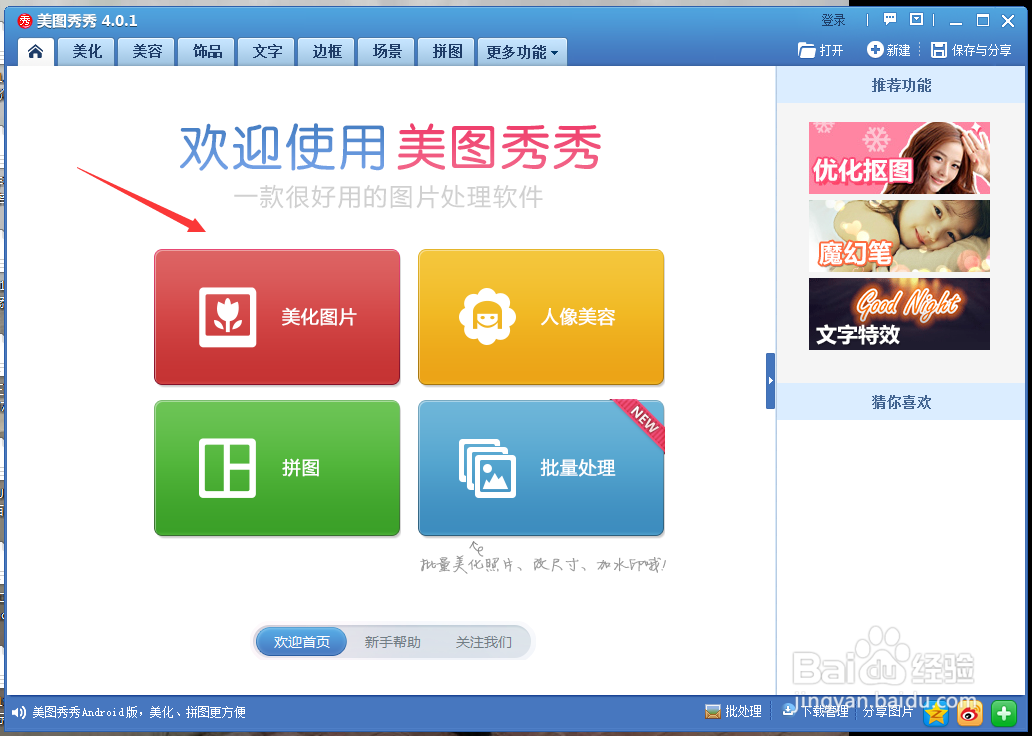Switch to 新手帮助
The image size is (1032, 736).
click(x=392, y=642)
